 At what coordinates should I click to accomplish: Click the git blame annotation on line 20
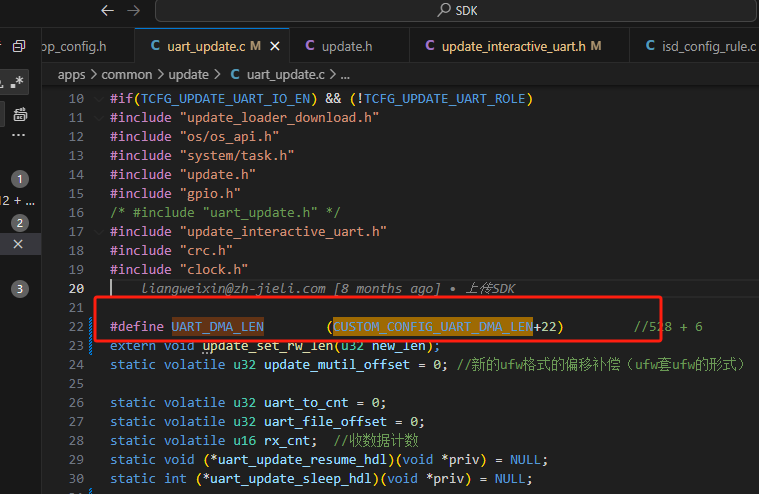point(328,289)
